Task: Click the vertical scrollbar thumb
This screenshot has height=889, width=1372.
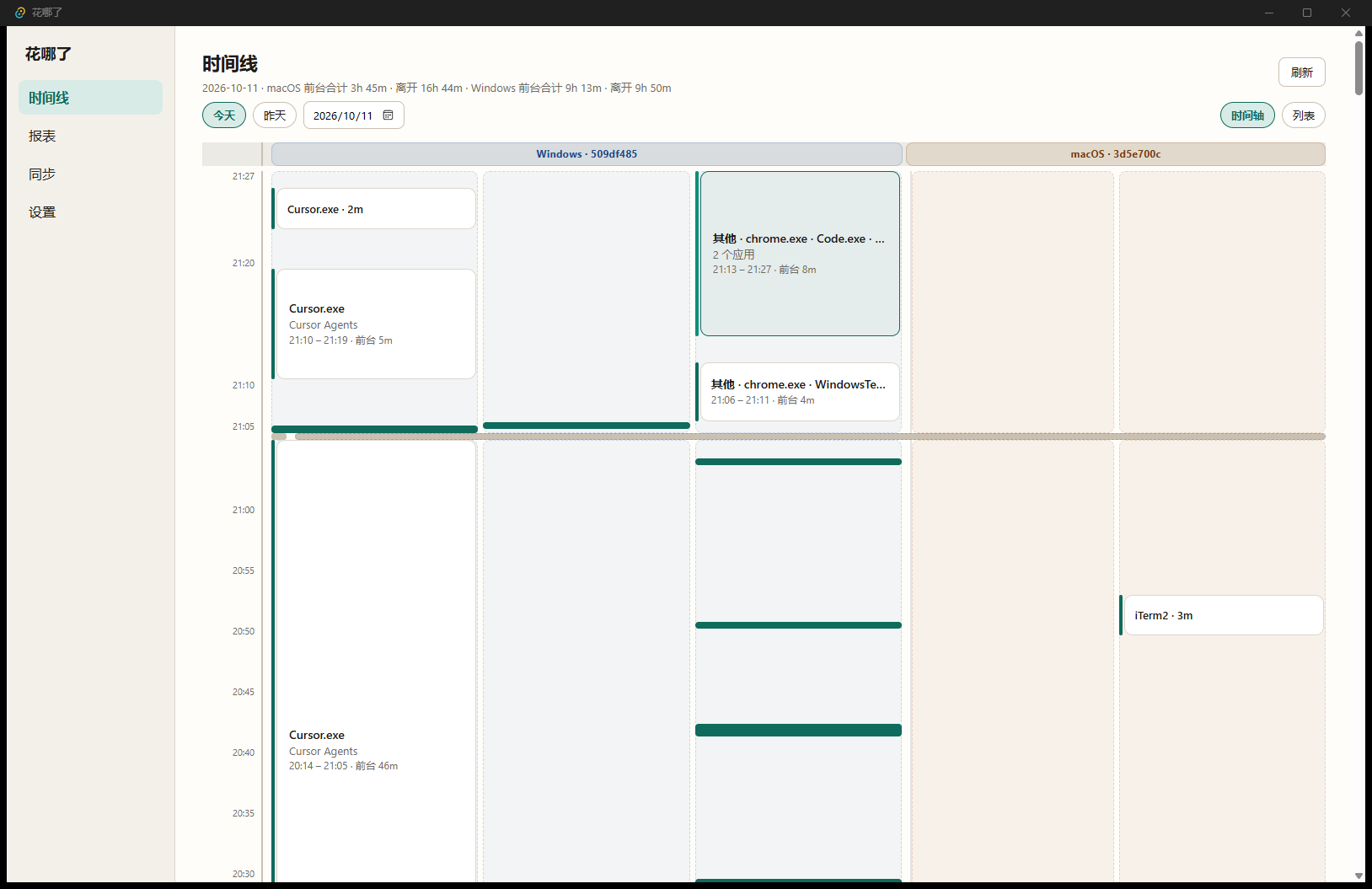Action: 1359,67
